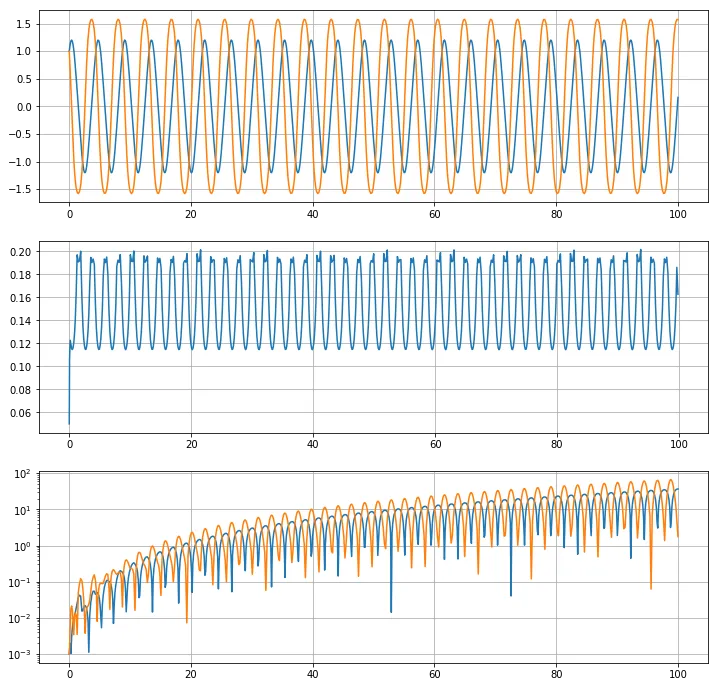
Task: Pick x-axis label 0 beneath the middle plot
Action: [x=70, y=444]
